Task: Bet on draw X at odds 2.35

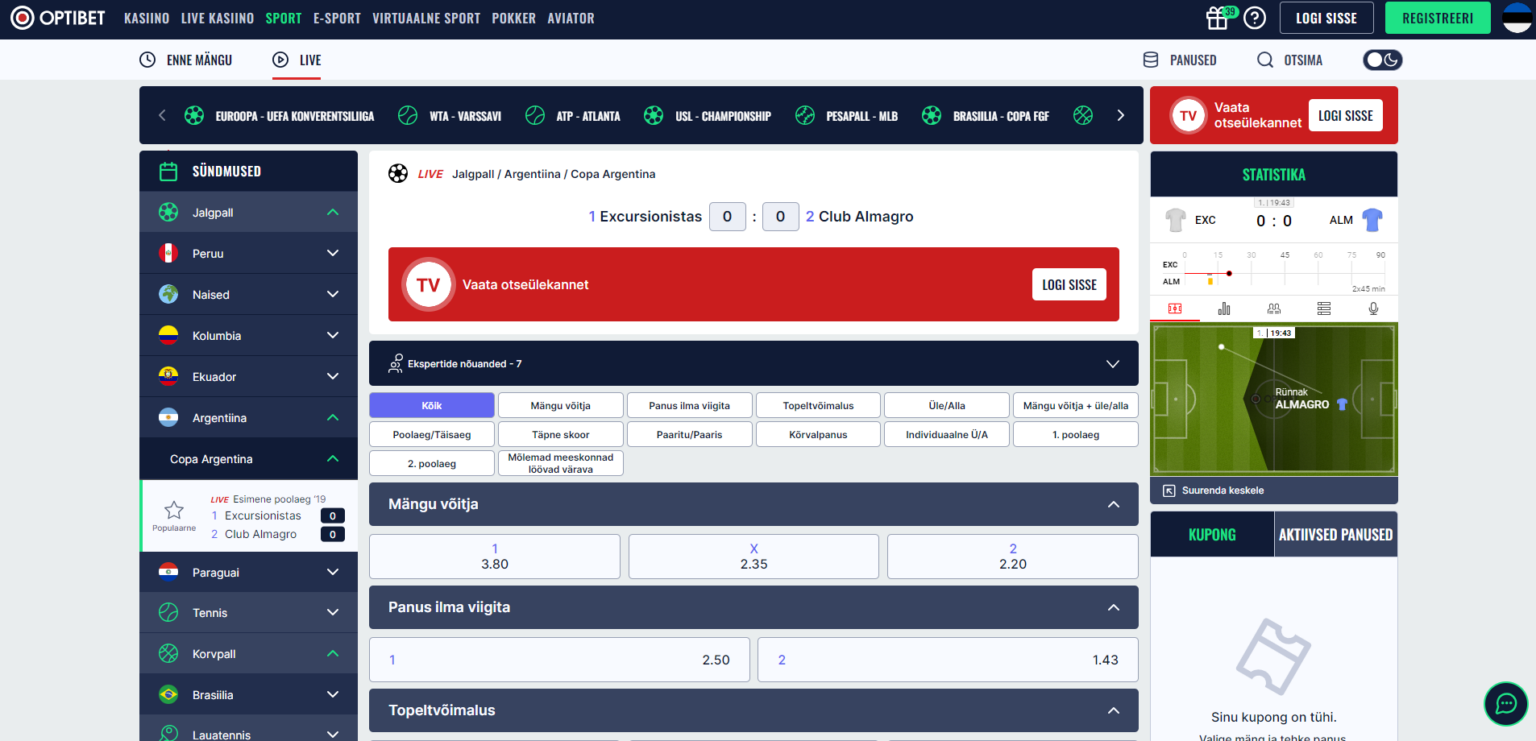Action: pos(754,556)
